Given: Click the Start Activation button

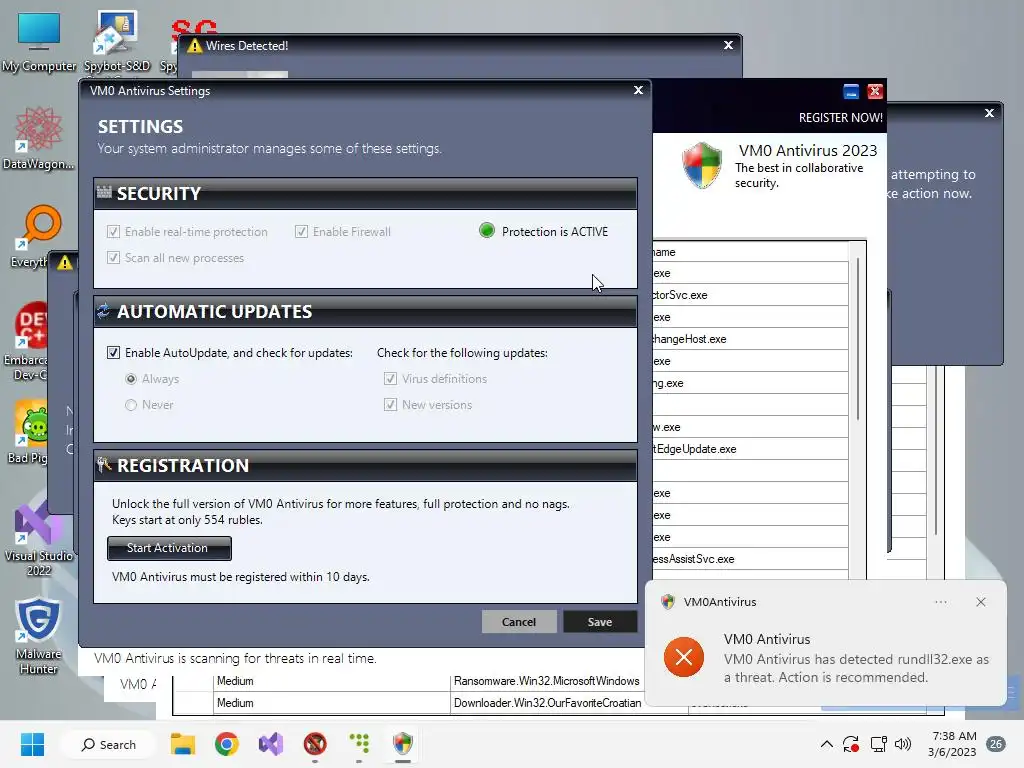Looking at the screenshot, I should pyautogui.click(x=169, y=548).
